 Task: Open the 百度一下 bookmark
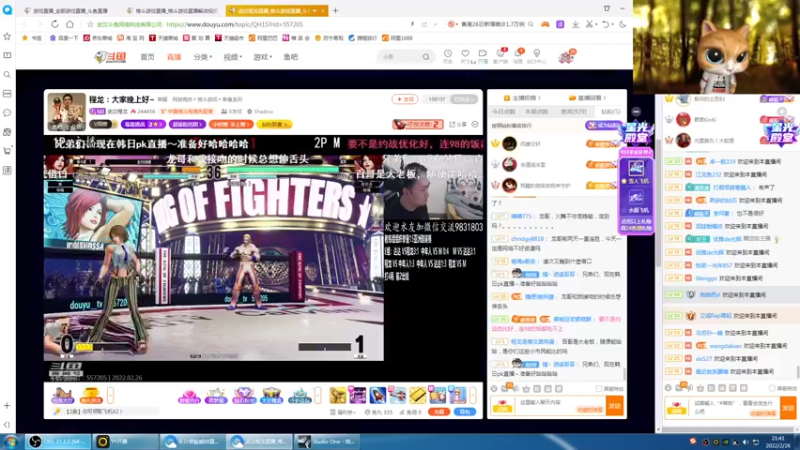click(x=64, y=38)
